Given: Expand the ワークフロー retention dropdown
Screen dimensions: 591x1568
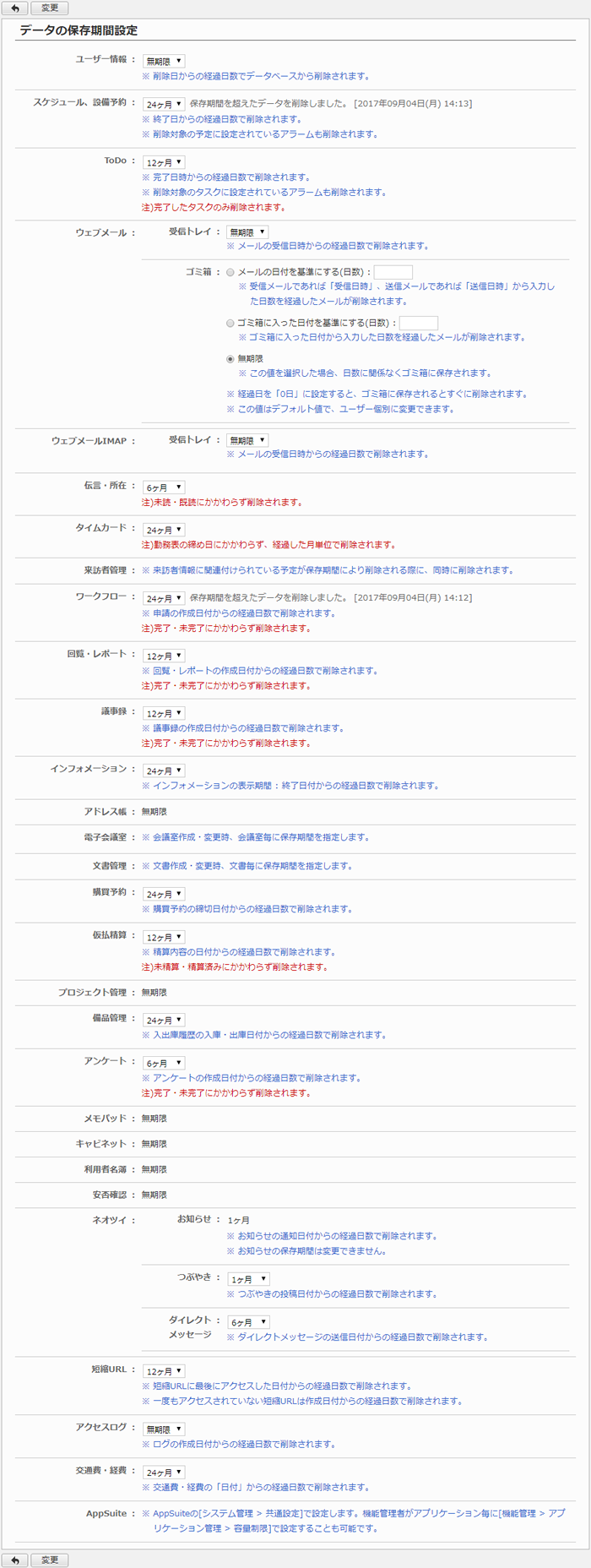Looking at the screenshot, I should (x=163, y=598).
